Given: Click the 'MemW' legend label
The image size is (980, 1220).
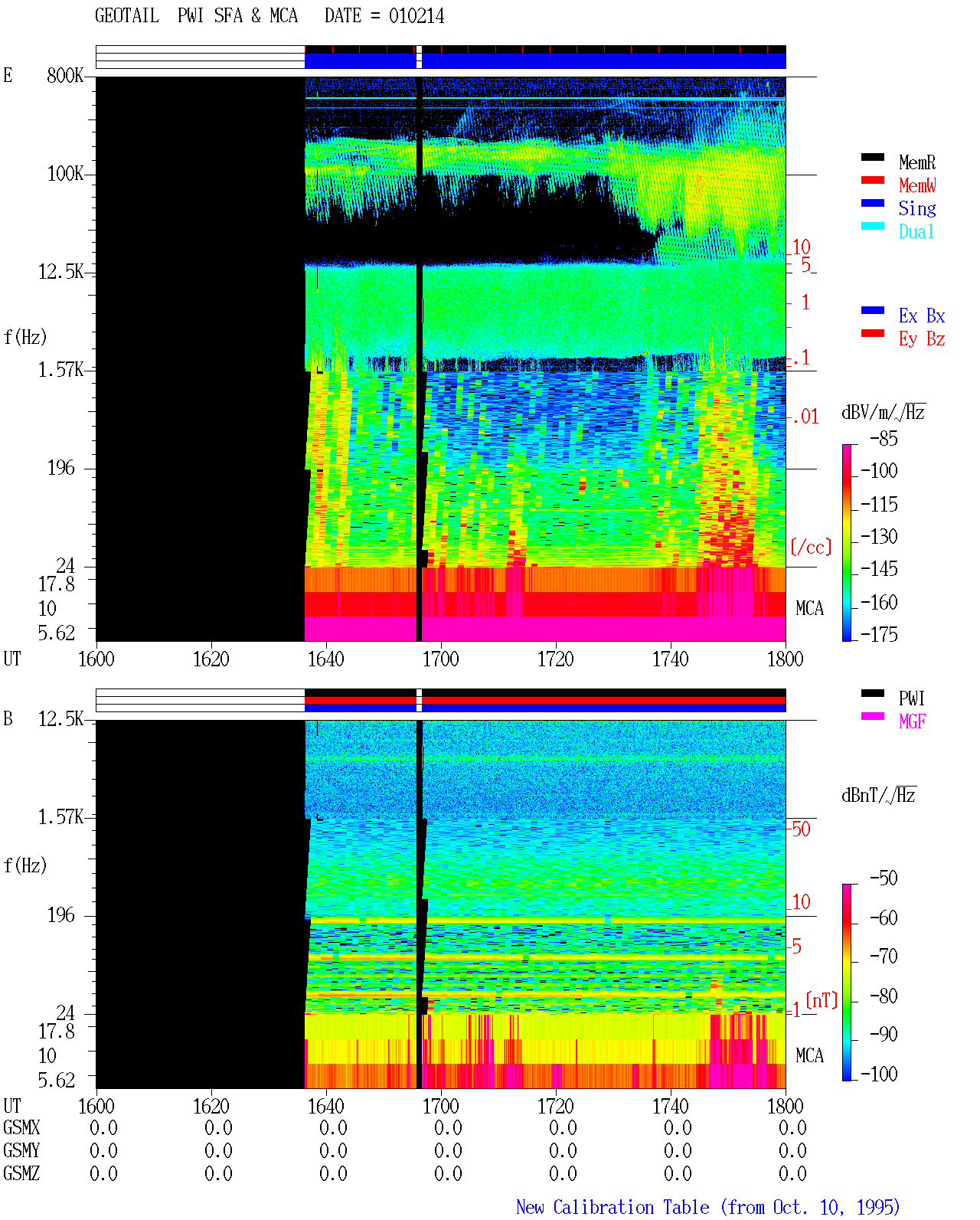Looking at the screenshot, I should [917, 185].
